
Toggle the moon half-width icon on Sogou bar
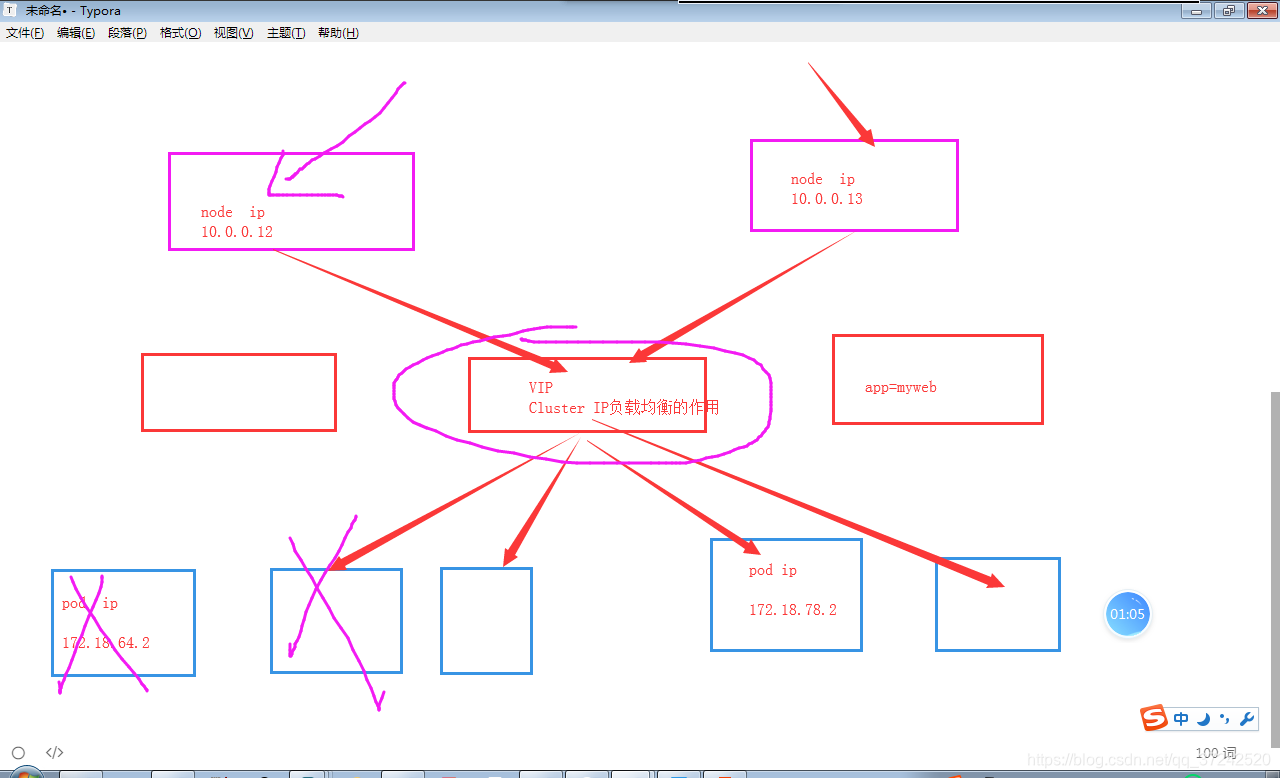[x=1204, y=719]
